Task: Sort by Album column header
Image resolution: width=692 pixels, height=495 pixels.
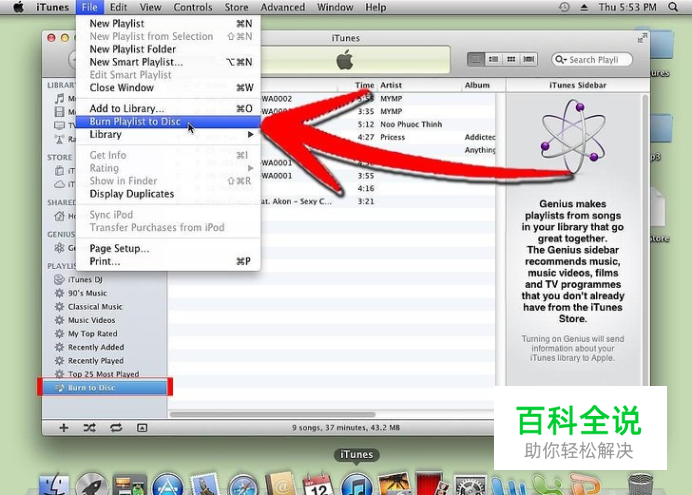Action: (x=477, y=85)
